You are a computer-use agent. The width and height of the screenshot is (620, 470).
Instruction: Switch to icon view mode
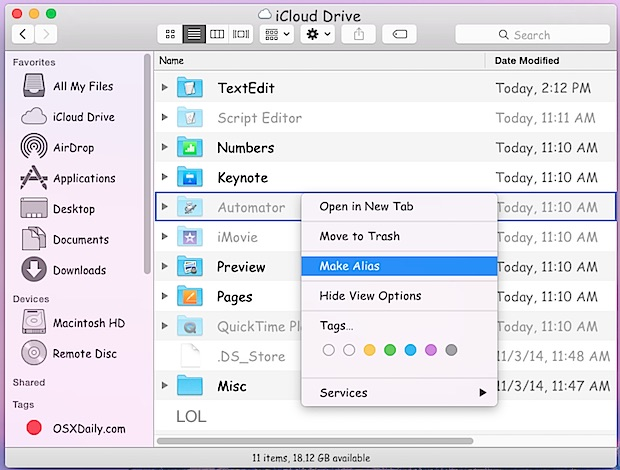pyautogui.click(x=169, y=34)
